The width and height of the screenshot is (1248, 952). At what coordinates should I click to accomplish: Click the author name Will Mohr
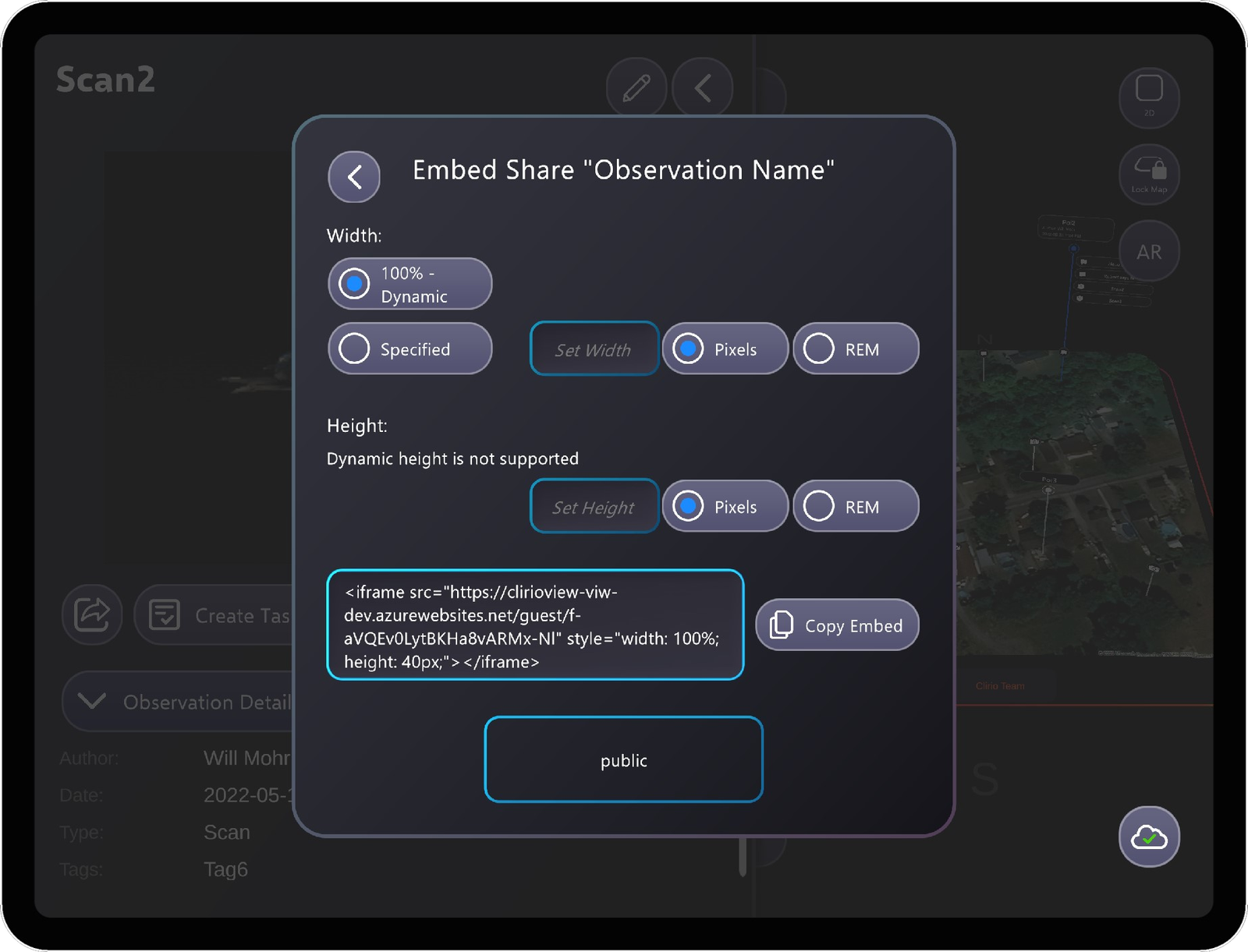tap(247, 758)
